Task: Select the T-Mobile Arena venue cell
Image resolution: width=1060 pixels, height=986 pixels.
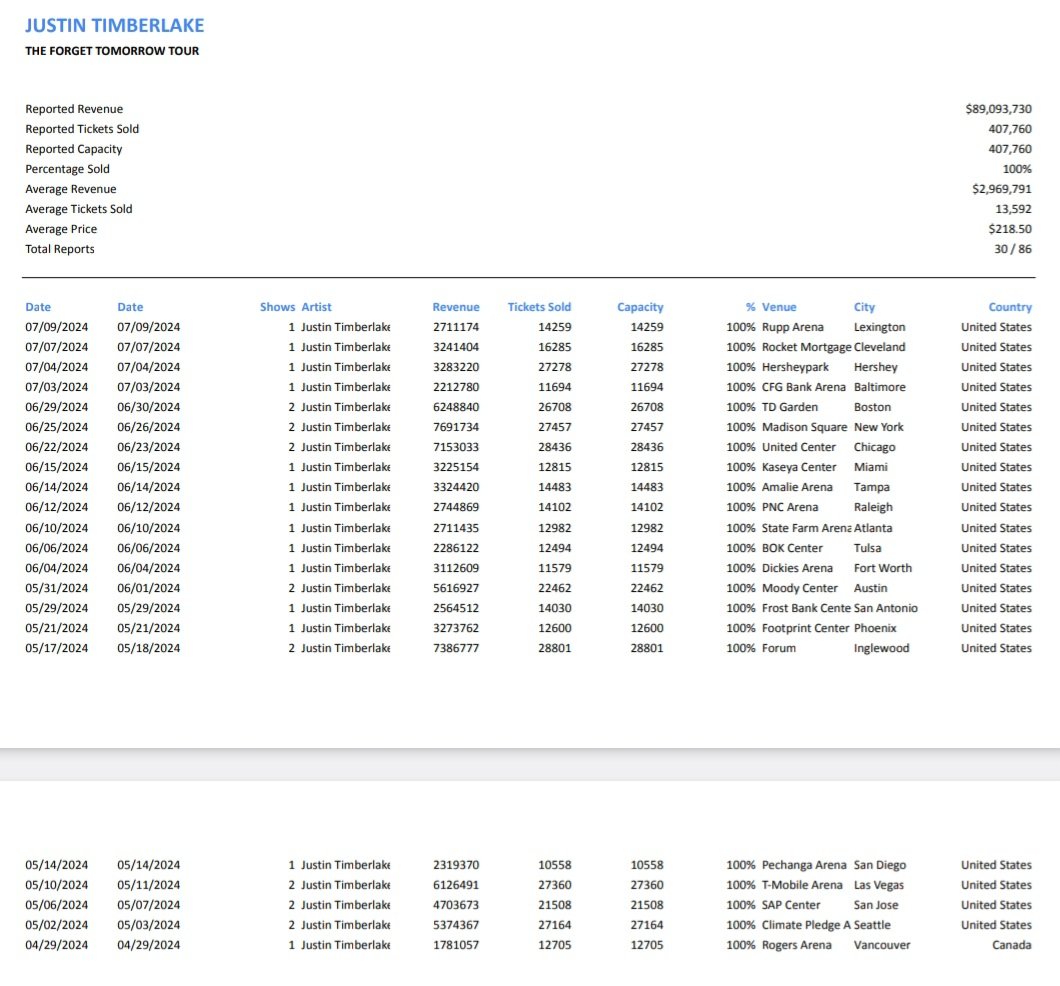Action: (x=802, y=885)
